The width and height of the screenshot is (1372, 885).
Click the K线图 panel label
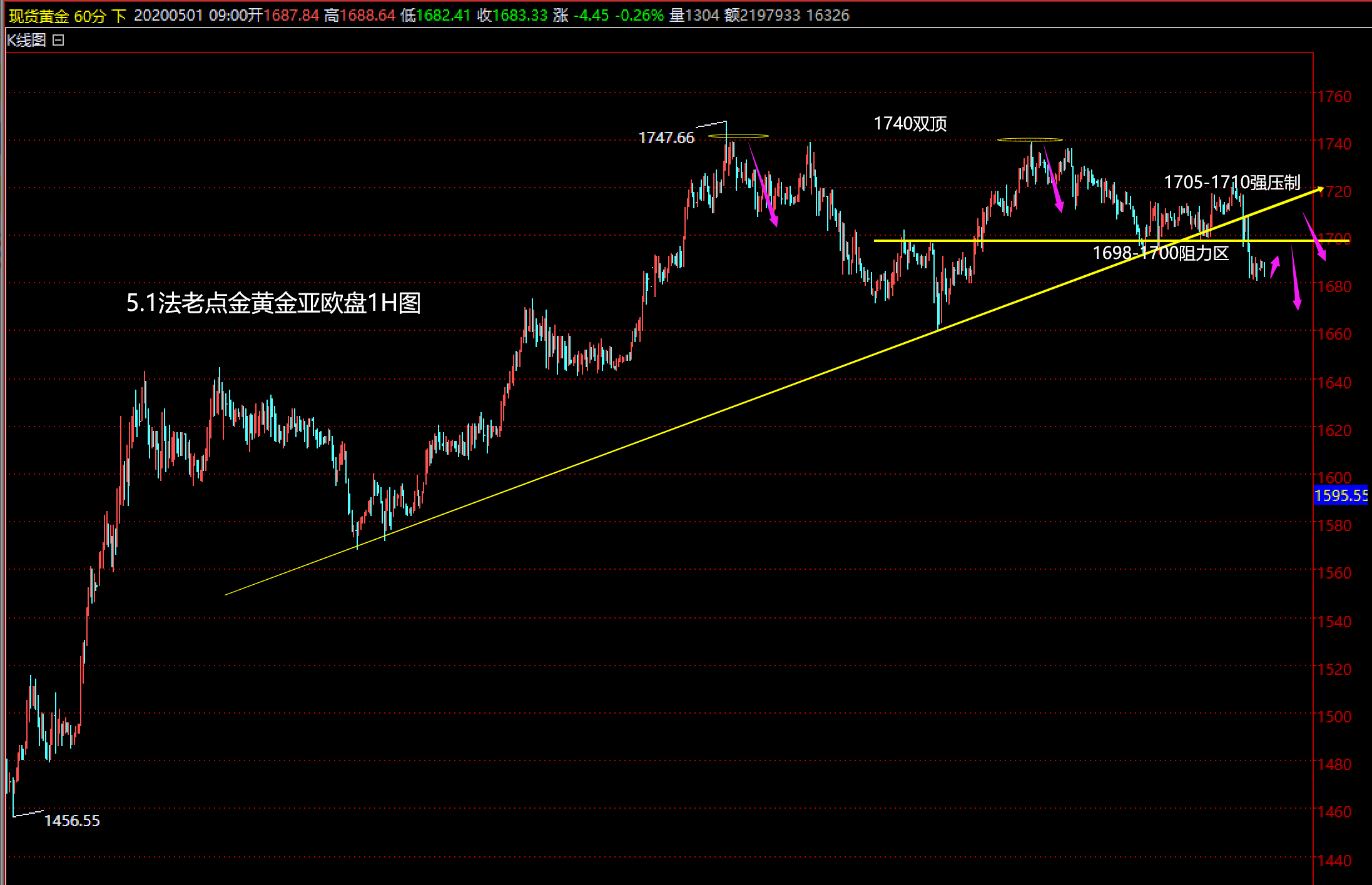coord(26,41)
